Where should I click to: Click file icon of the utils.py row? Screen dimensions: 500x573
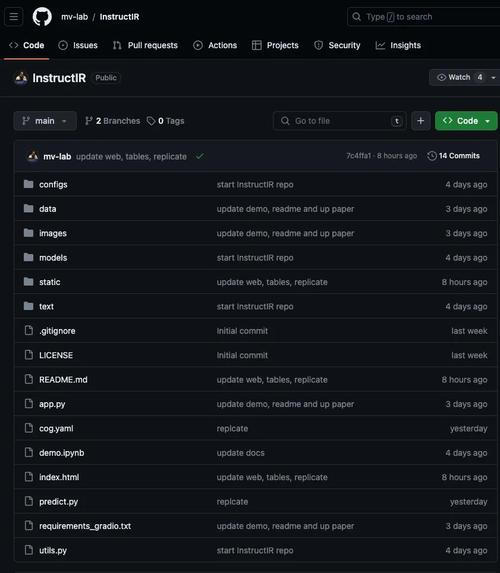29,550
